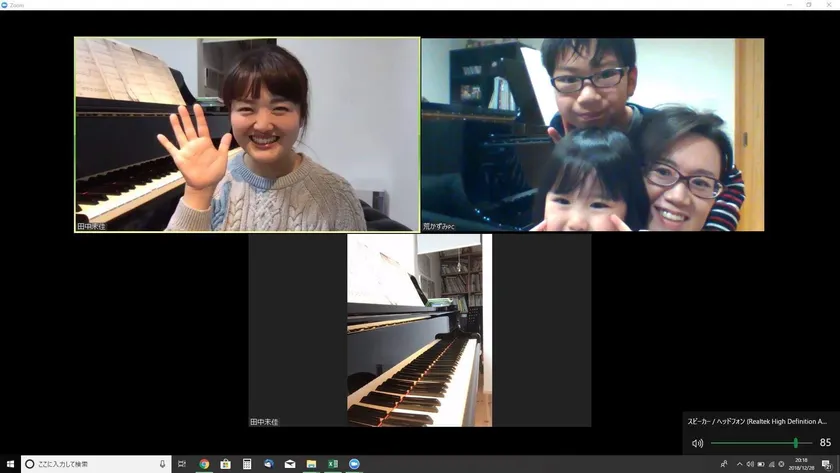Open Task View from the taskbar

[182, 464]
